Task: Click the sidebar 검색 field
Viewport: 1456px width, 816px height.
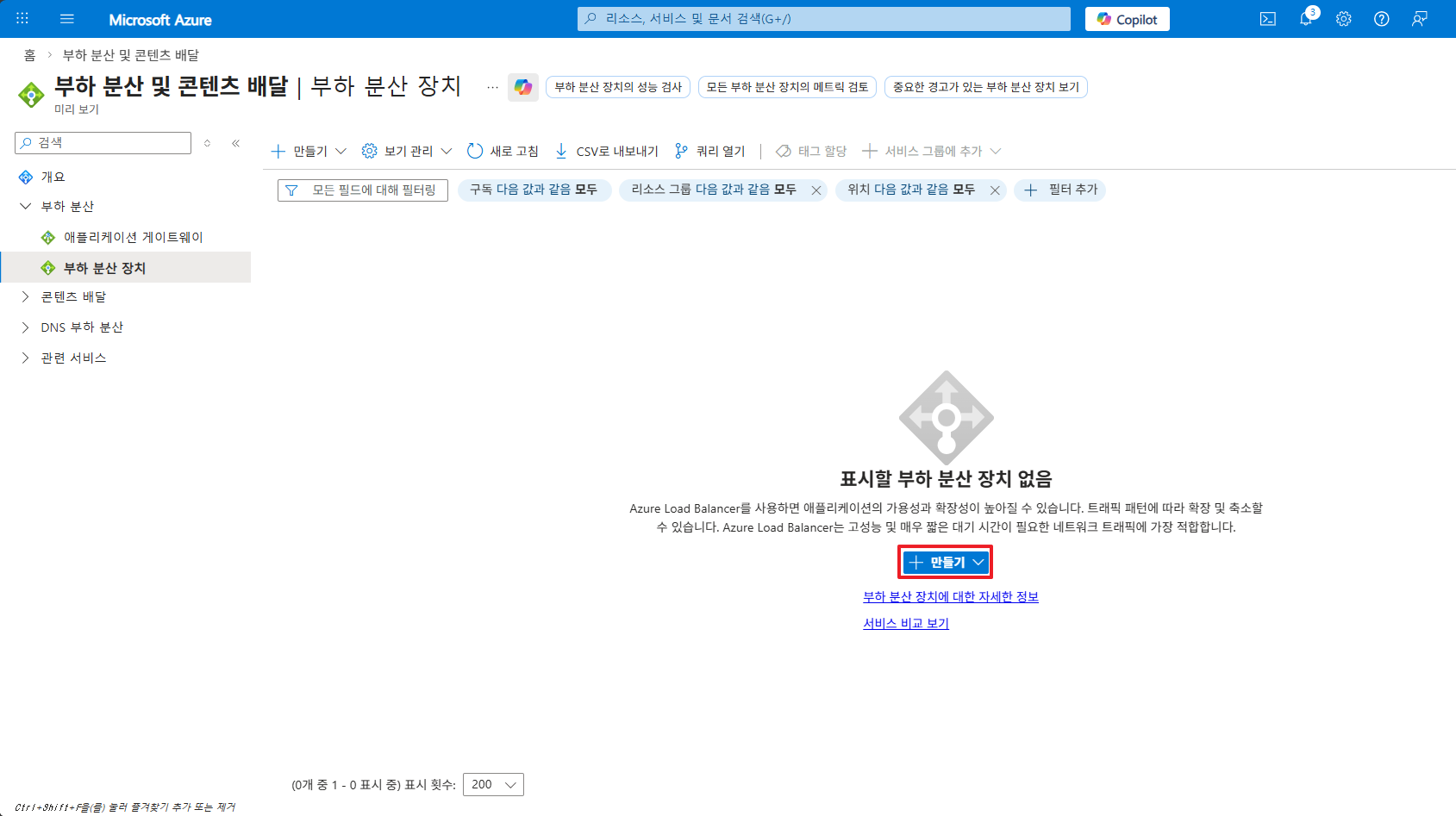Action: click(x=103, y=143)
